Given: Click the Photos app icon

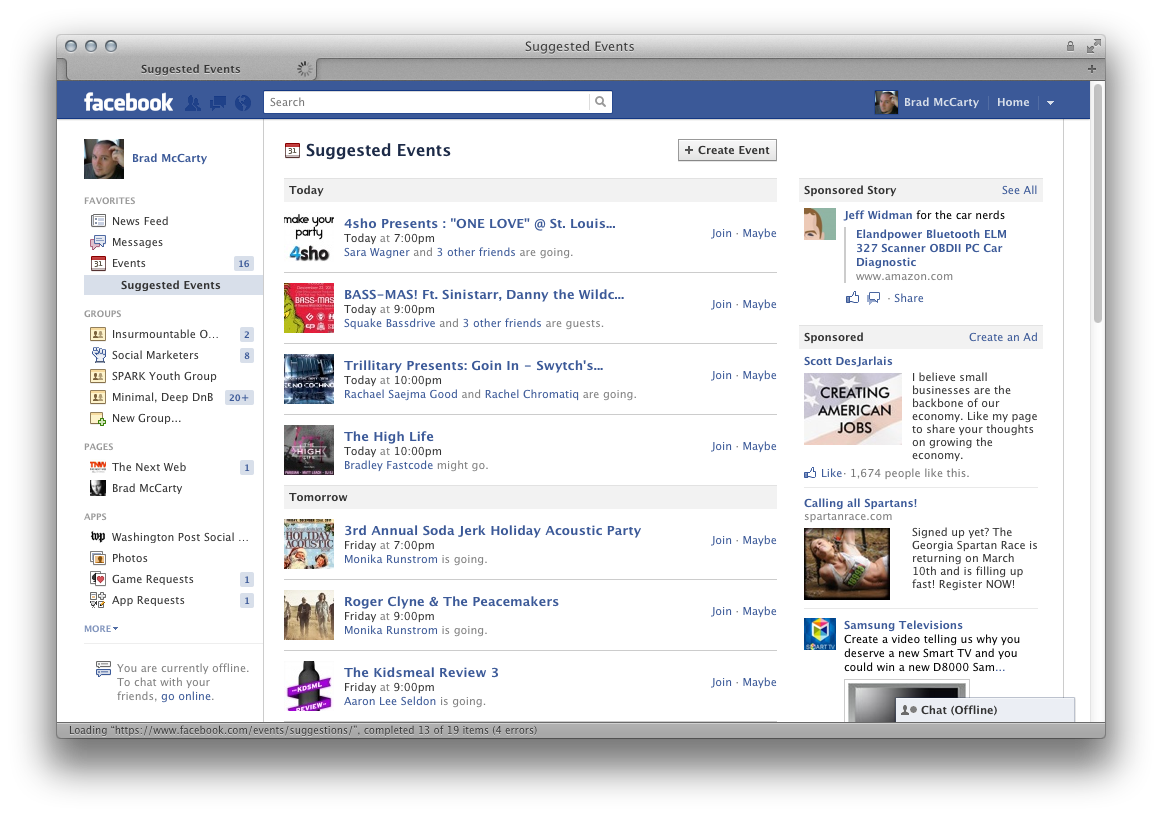Looking at the screenshot, I should click(98, 558).
